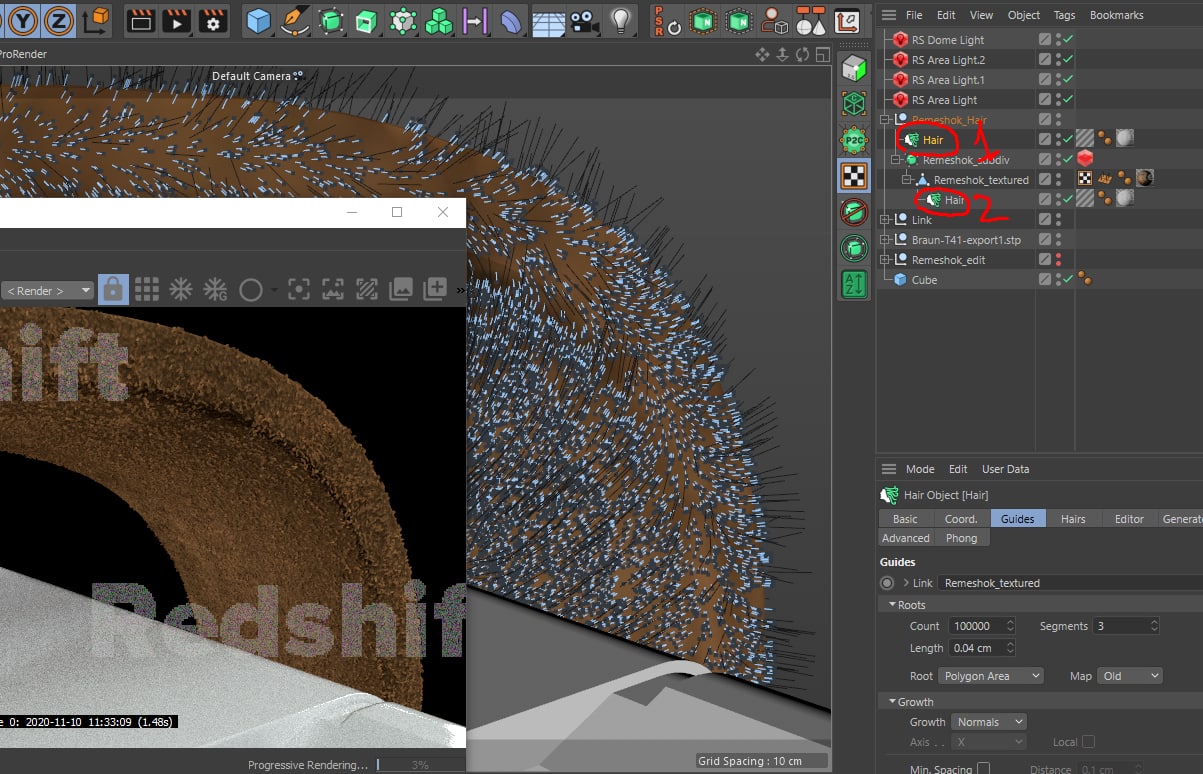Image resolution: width=1203 pixels, height=774 pixels.
Task: Open Object Manager Edit menu
Action: 946,15
